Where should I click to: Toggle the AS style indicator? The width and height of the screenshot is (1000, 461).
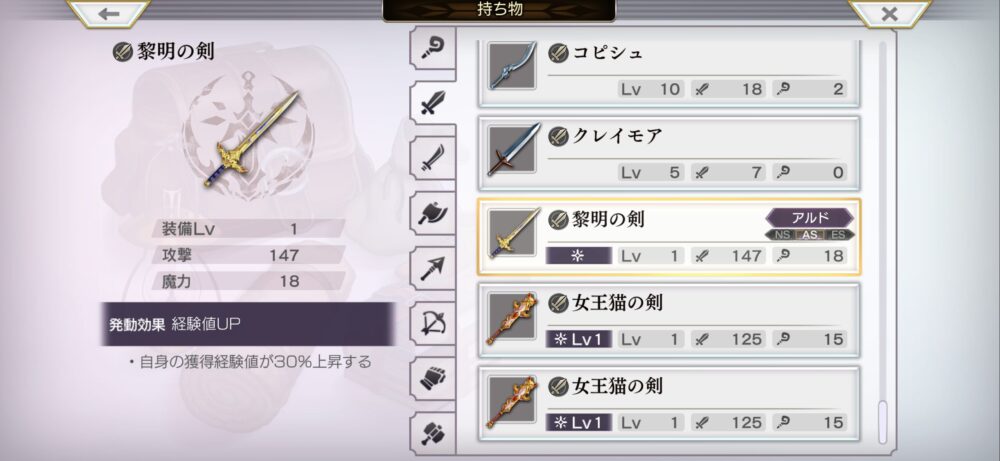tap(810, 235)
